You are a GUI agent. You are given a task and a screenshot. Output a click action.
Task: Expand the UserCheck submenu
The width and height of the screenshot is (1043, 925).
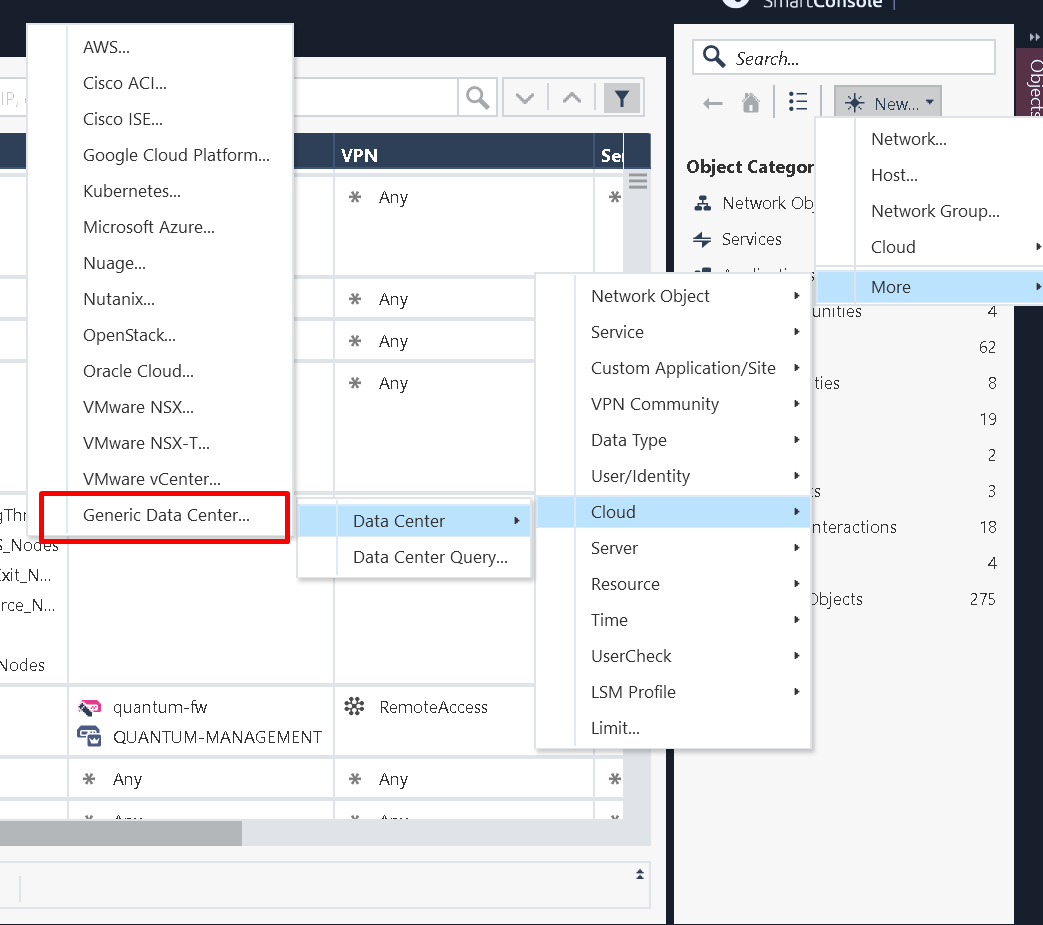coord(673,656)
